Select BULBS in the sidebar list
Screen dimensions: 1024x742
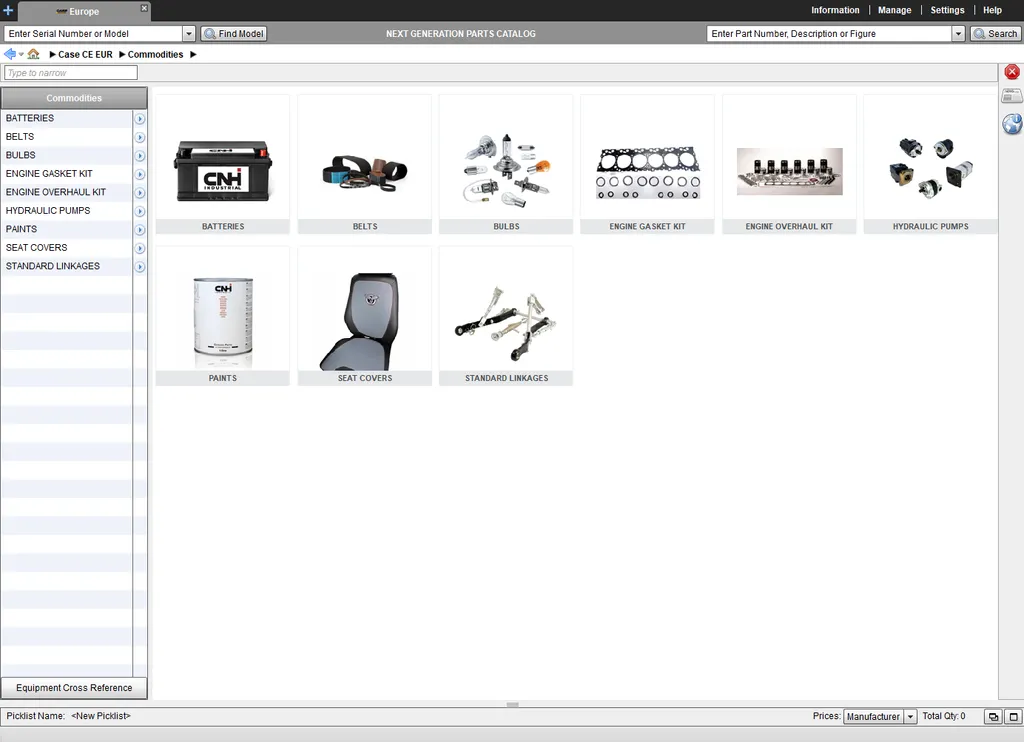67,155
